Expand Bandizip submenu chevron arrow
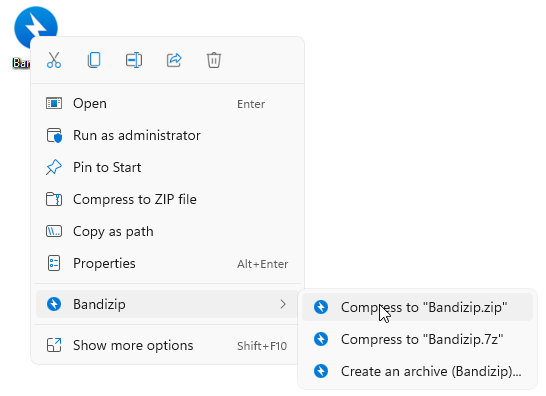This screenshot has height=396, width=546. (283, 304)
